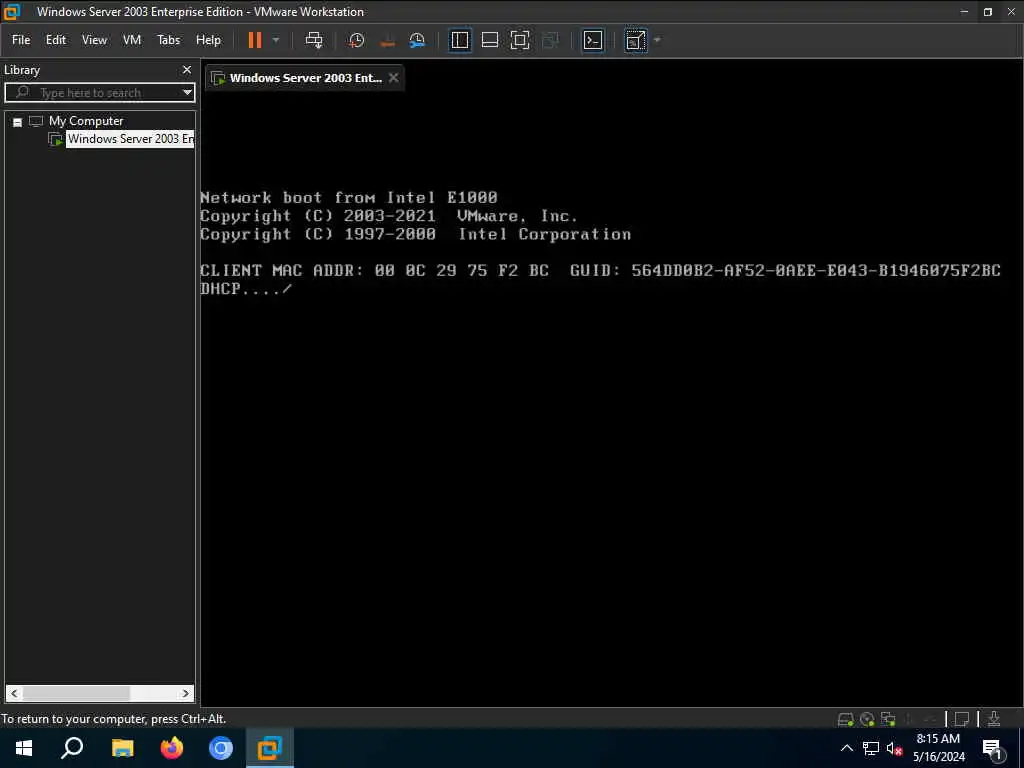The width and height of the screenshot is (1024, 768).
Task: Click the network adapter status icon
Action: pyautogui.click(x=888, y=720)
